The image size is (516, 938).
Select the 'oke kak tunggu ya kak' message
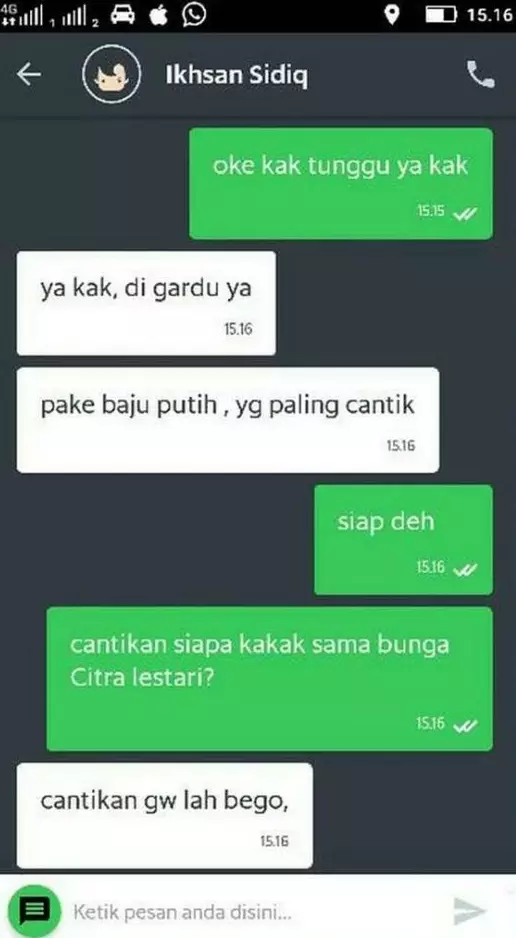(x=341, y=184)
